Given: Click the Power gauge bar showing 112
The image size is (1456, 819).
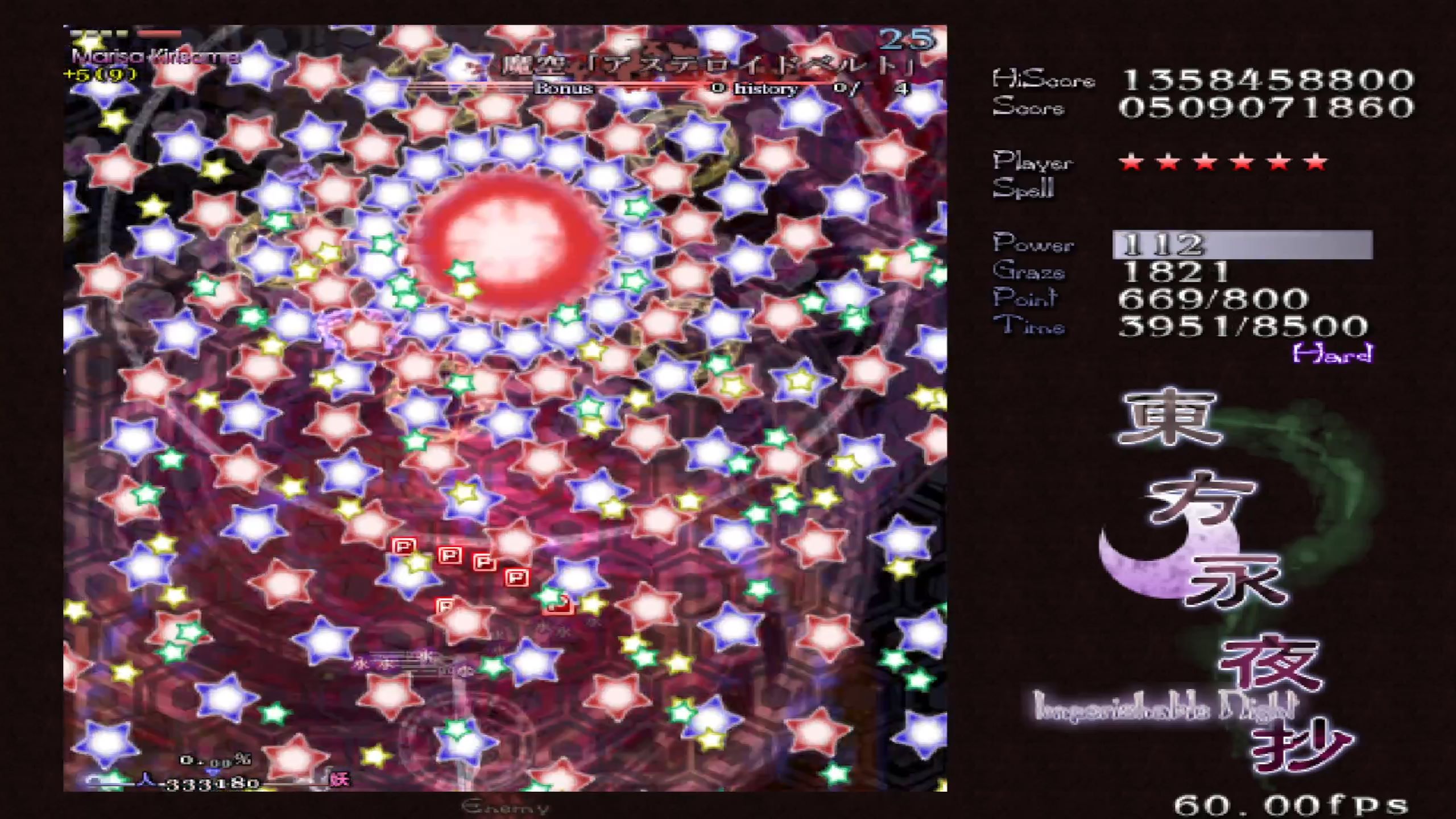Looking at the screenshot, I should pyautogui.click(x=1242, y=245).
